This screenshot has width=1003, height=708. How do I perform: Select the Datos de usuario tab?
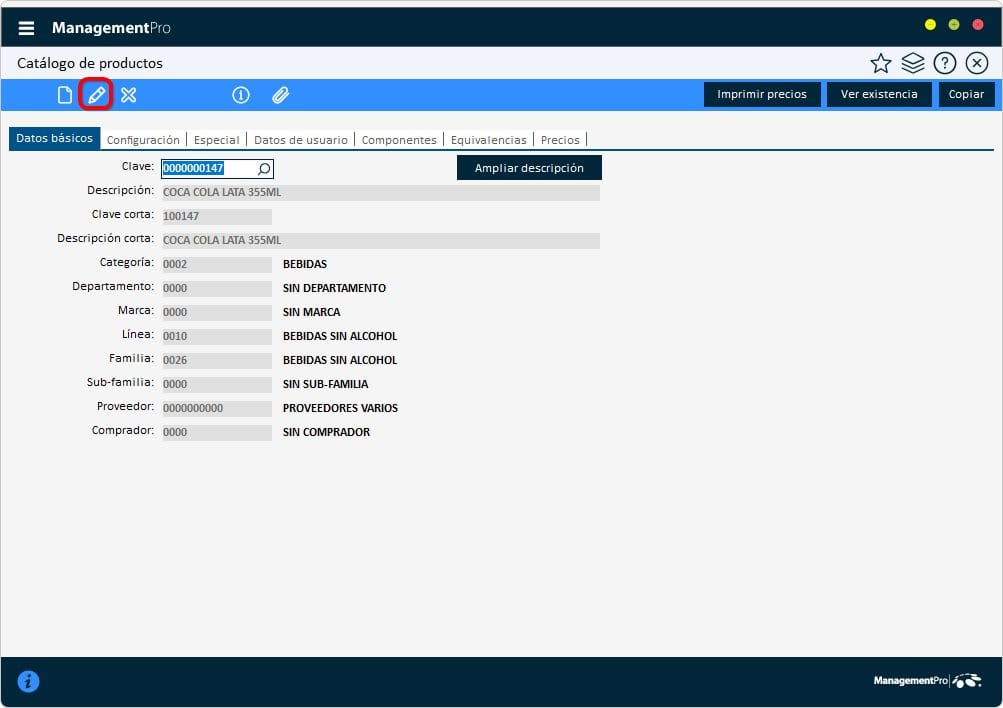point(301,140)
